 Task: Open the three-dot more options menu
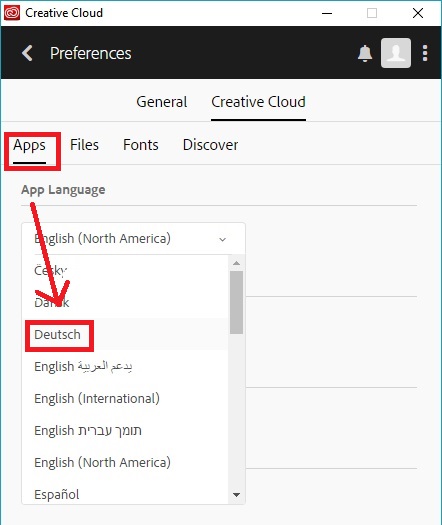[x=425, y=53]
